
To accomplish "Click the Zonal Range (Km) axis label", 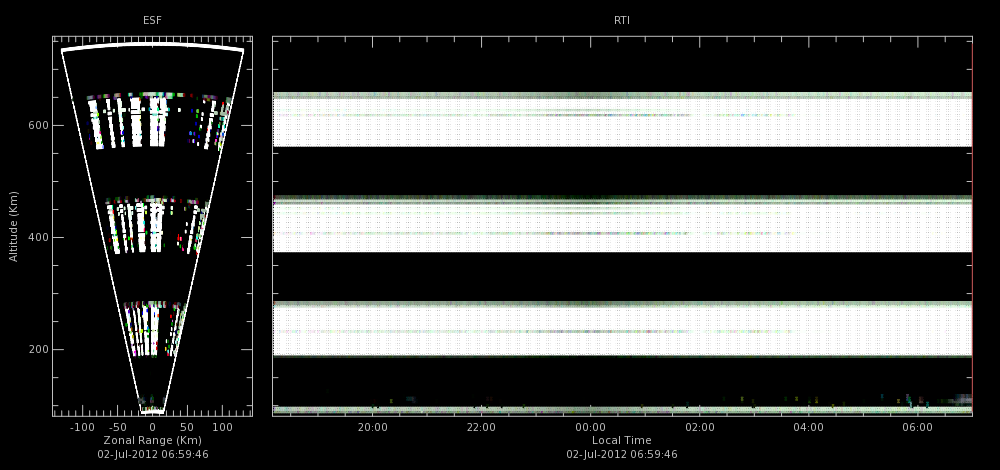I will click(152, 440).
